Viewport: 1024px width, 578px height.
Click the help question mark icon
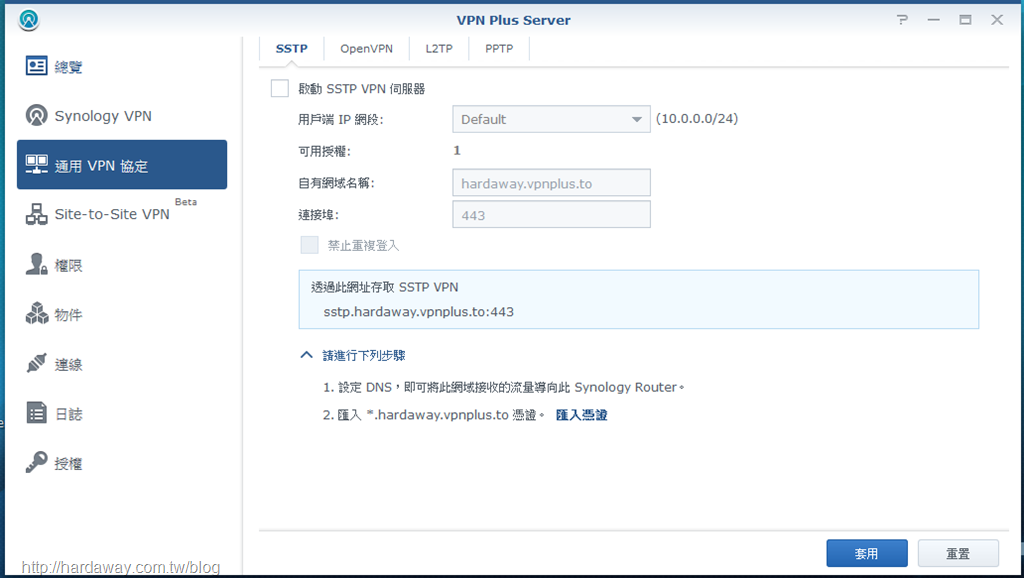point(903,20)
